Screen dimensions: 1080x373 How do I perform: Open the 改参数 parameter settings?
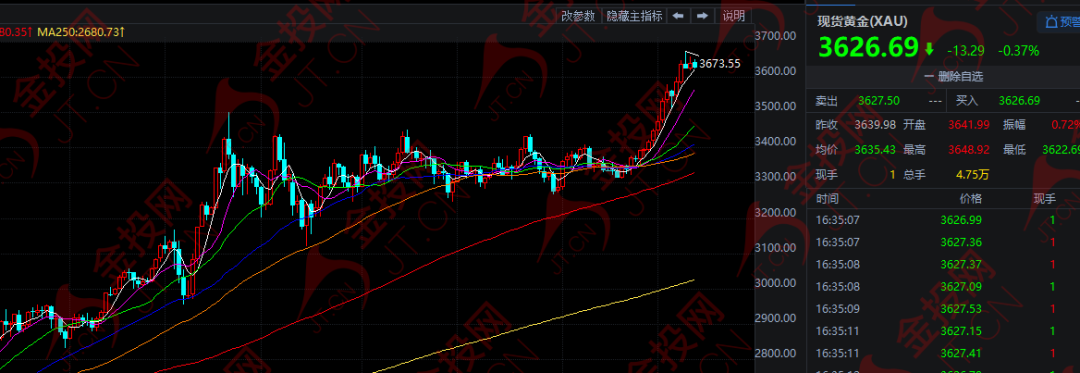point(578,16)
